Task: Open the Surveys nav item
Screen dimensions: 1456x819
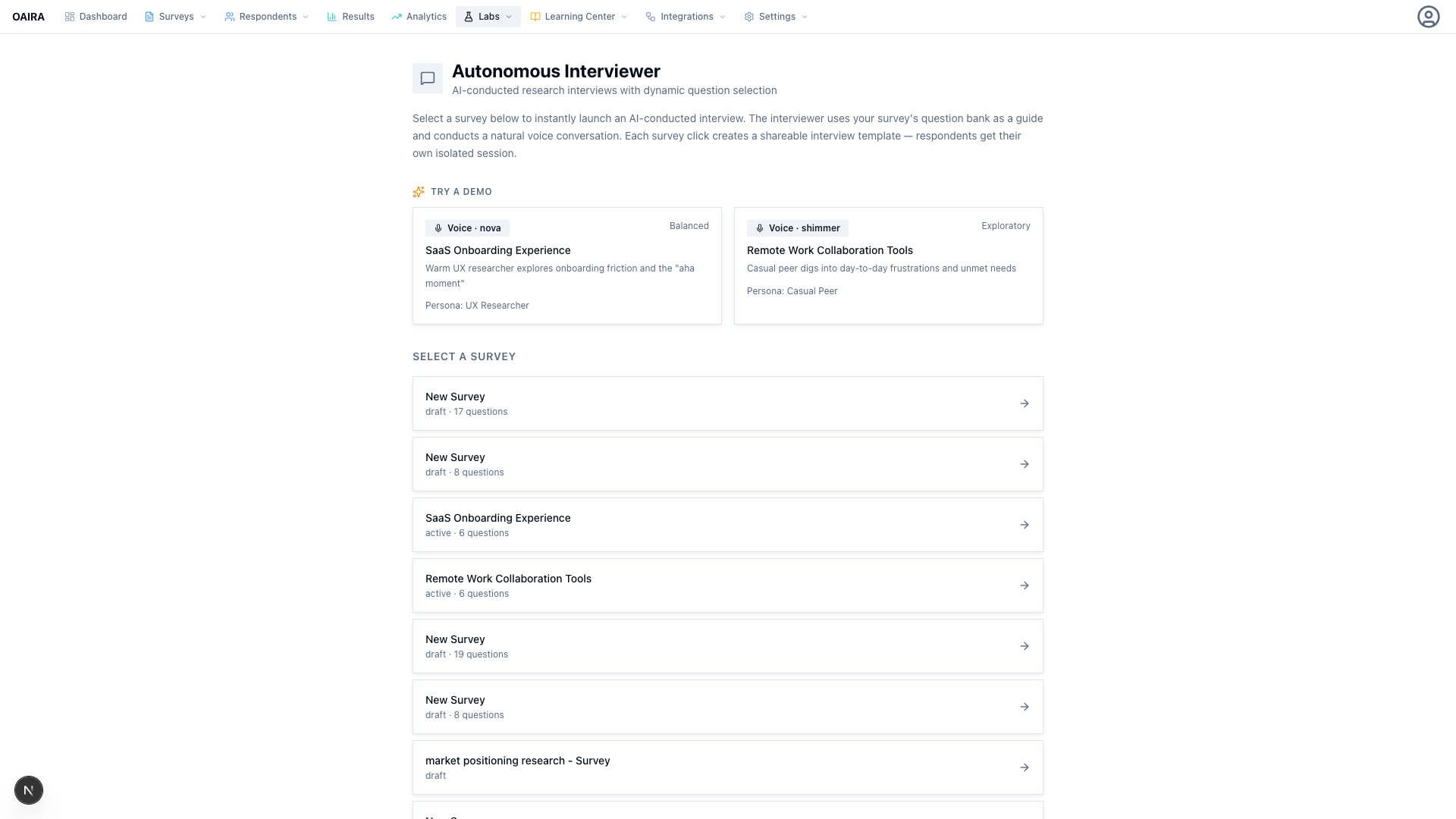Action: pyautogui.click(x=175, y=17)
